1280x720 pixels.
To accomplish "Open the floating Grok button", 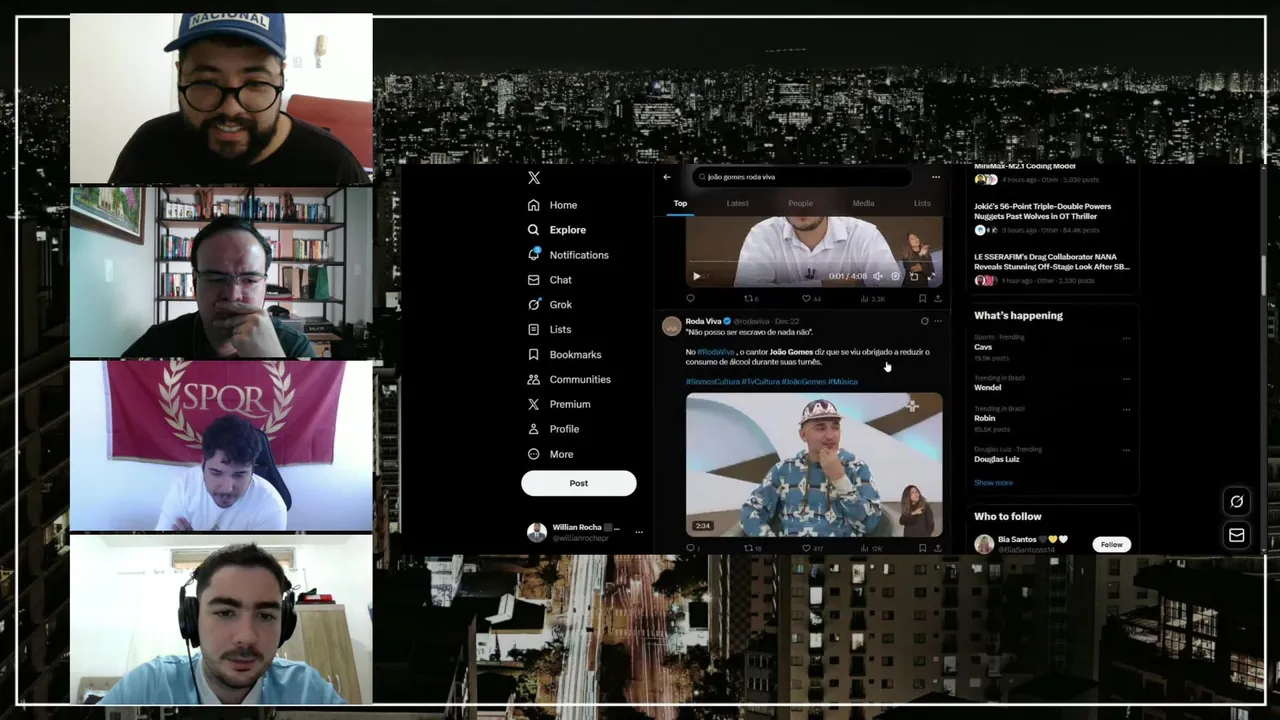I will coord(1237,501).
